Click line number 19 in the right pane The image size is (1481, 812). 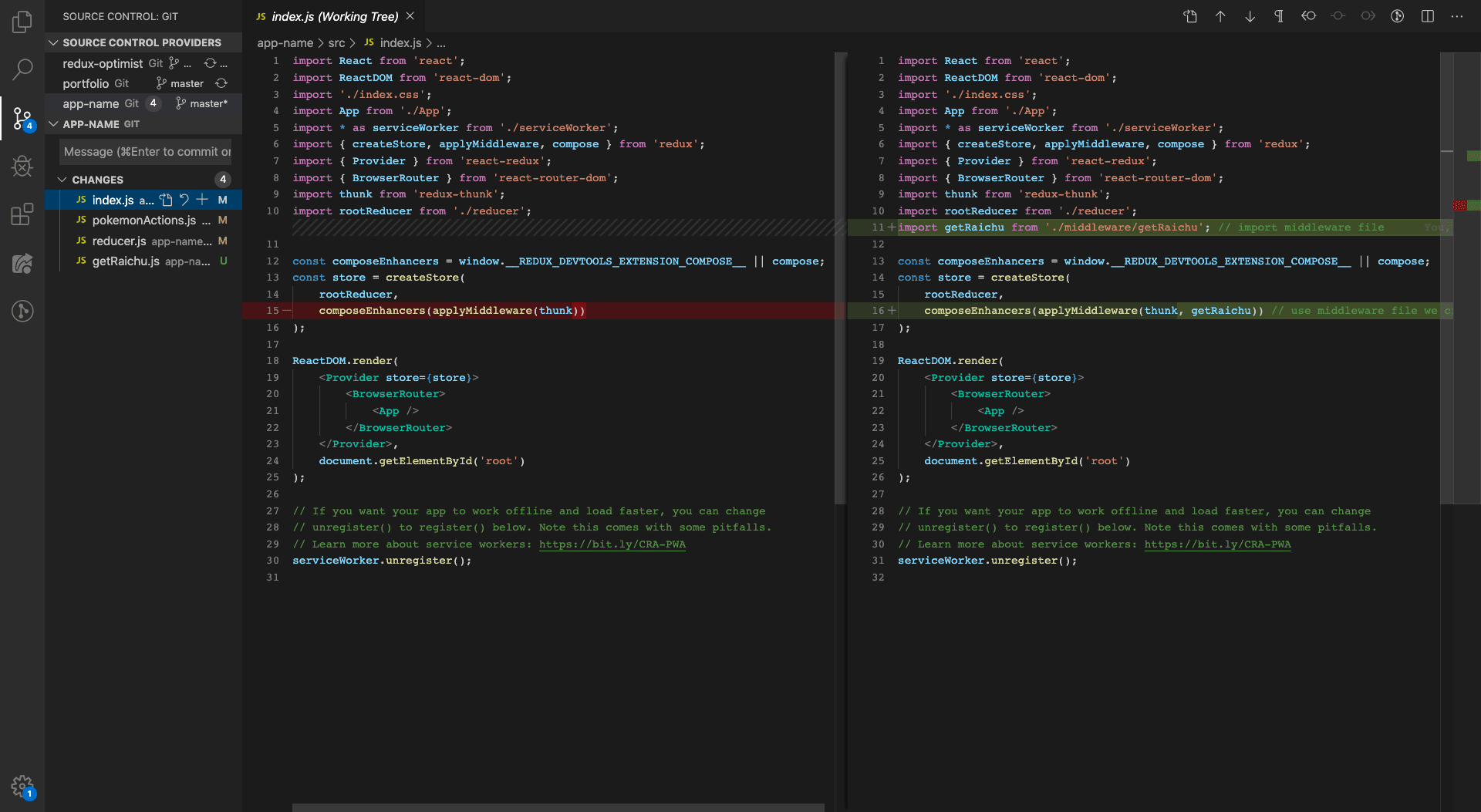pos(878,361)
